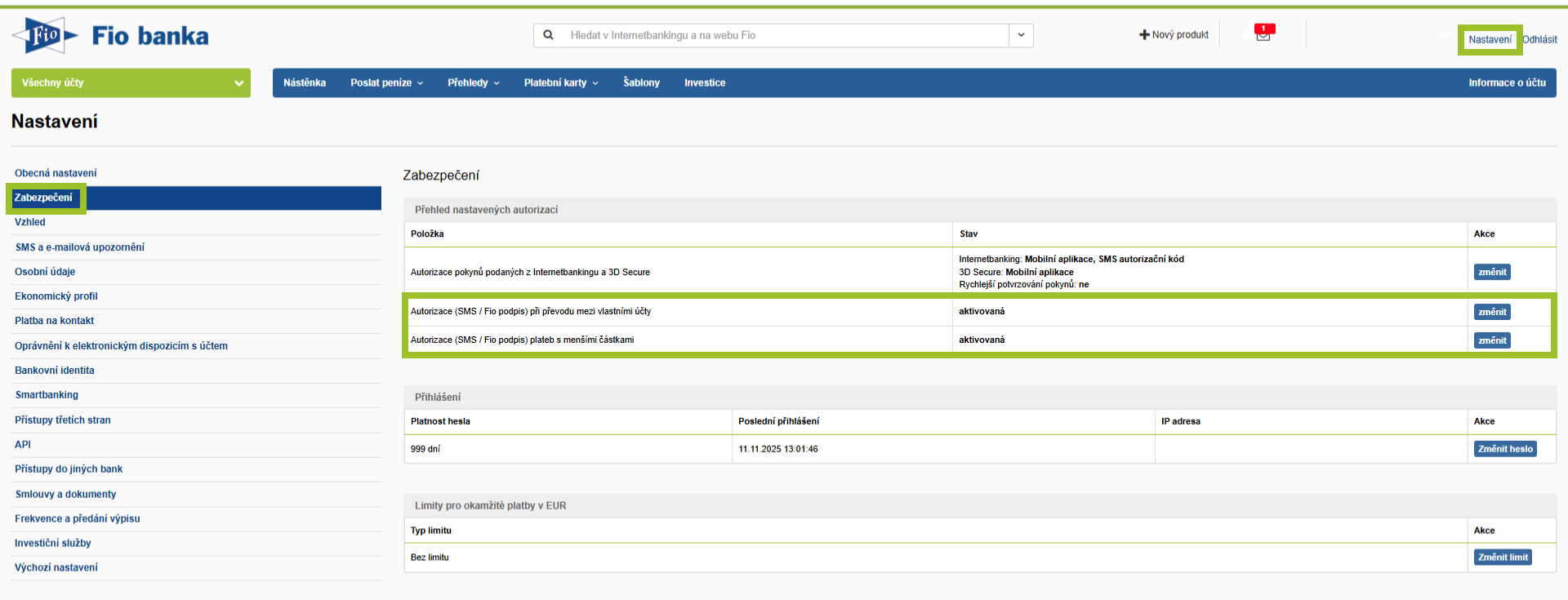The width and height of the screenshot is (1568, 600).
Task: Click the Fio banka logo
Action: point(110,36)
